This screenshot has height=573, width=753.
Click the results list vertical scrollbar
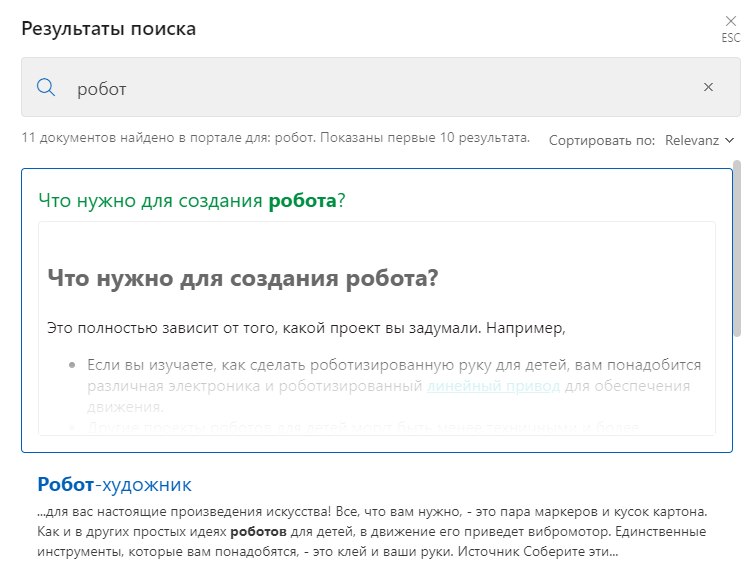737,249
